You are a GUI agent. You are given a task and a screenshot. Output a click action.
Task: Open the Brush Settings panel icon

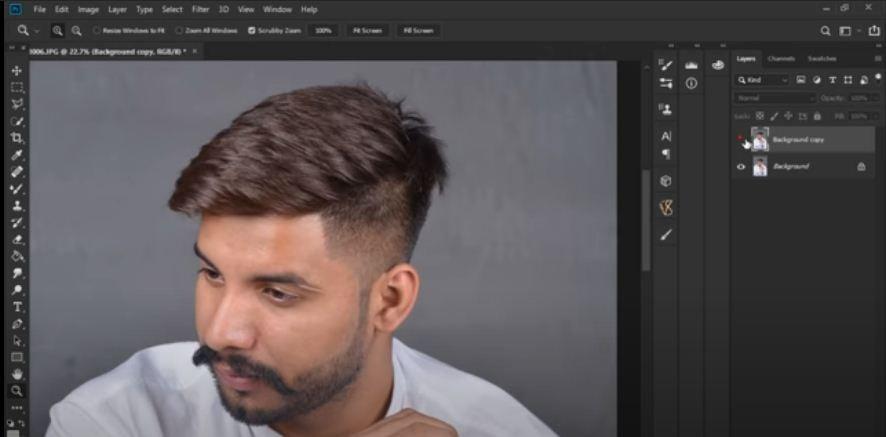[x=666, y=66]
